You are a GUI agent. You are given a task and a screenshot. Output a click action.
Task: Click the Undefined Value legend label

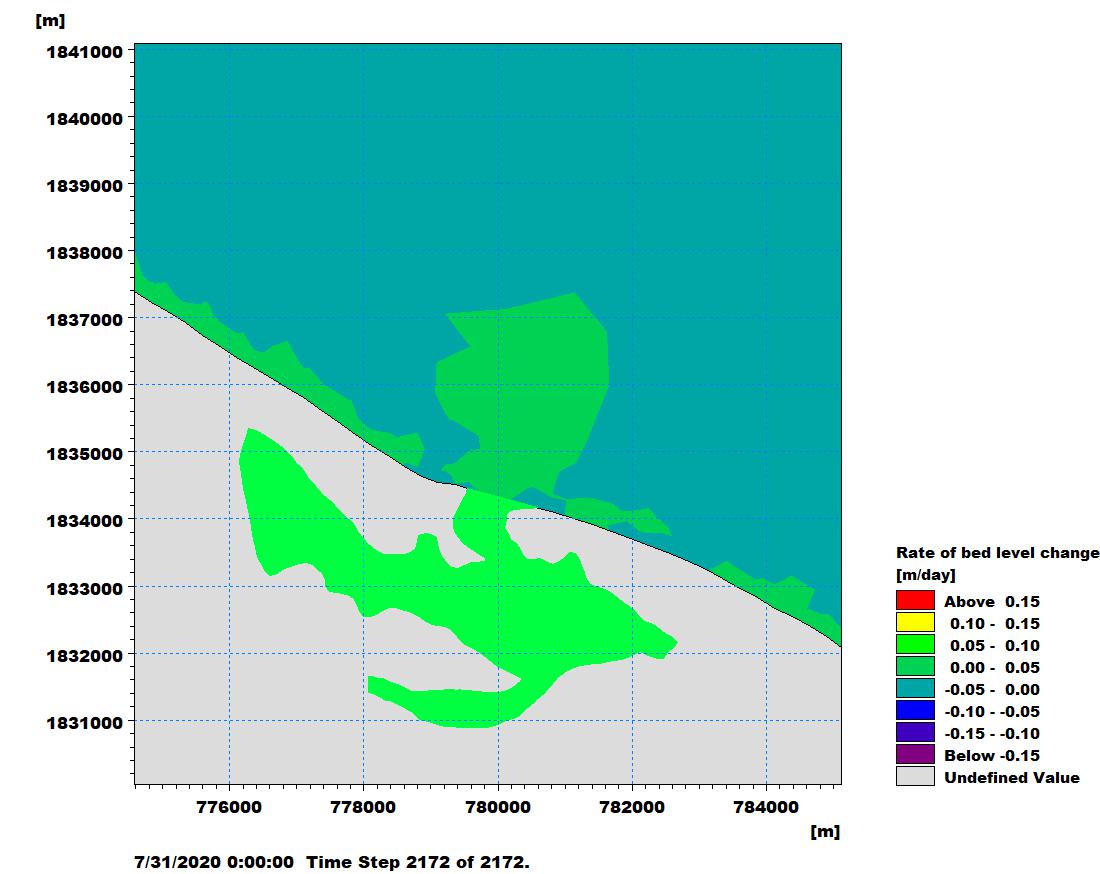(1012, 777)
